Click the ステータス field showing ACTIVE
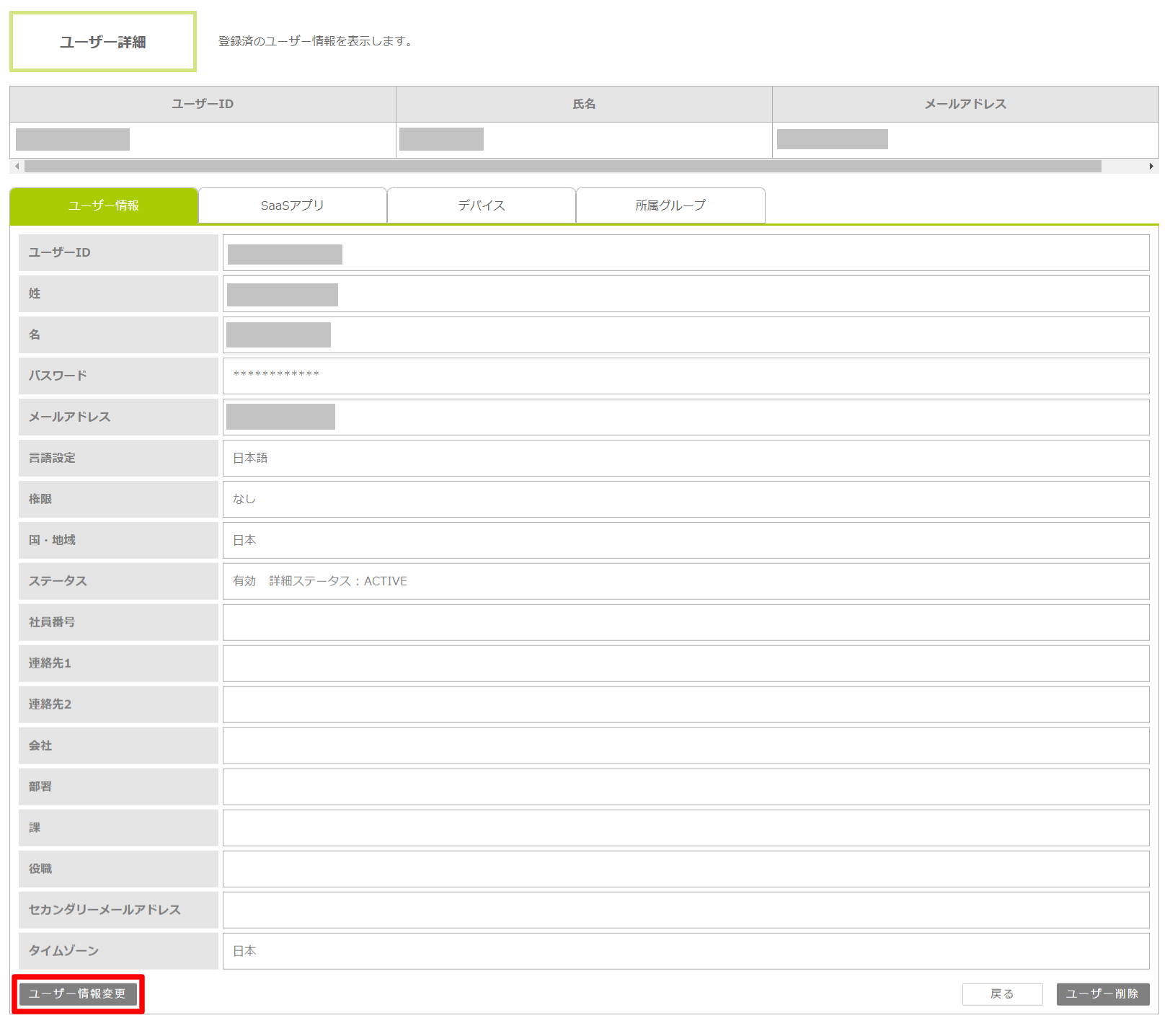The image size is (1170, 1036). 685,581
